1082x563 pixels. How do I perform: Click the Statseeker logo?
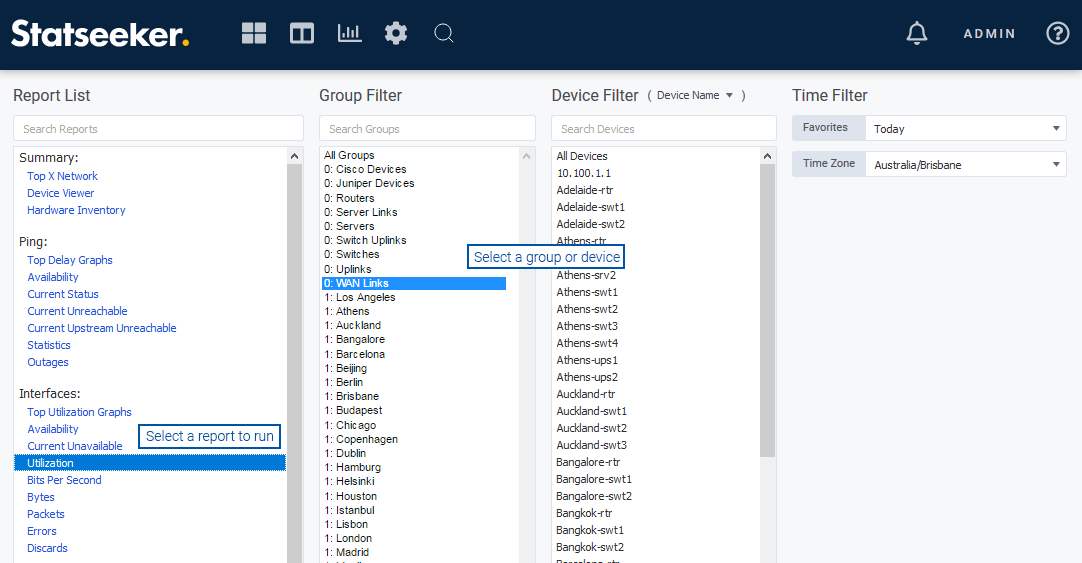(x=100, y=34)
